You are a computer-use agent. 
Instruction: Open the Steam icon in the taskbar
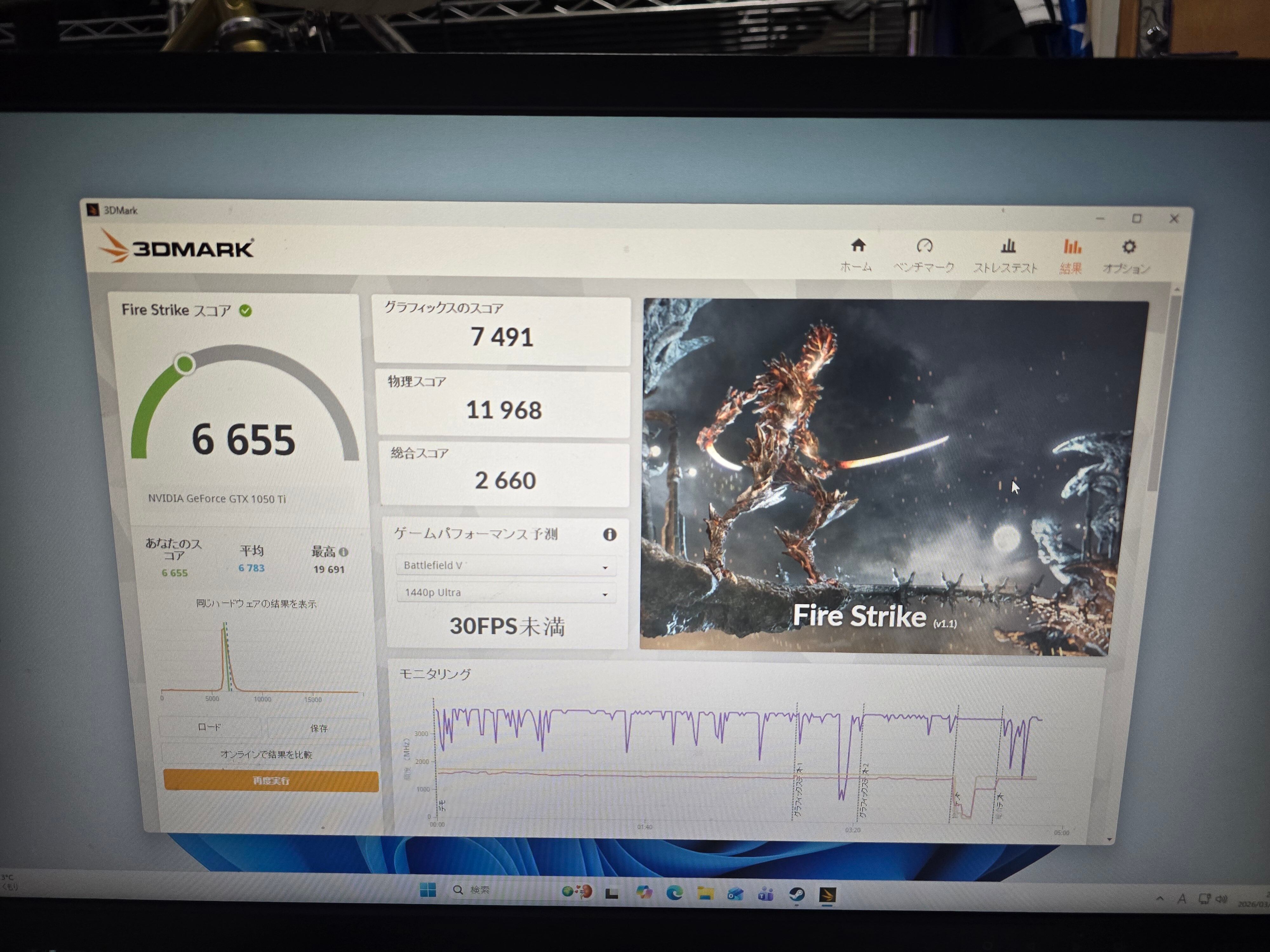(796, 894)
